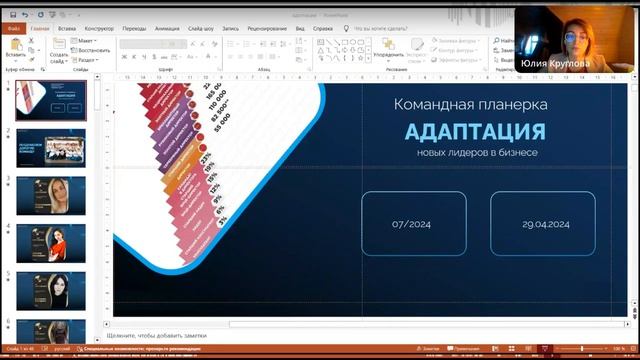The image size is (640, 360).
Task: Switch to the Переходы tab
Action: coord(134,28)
